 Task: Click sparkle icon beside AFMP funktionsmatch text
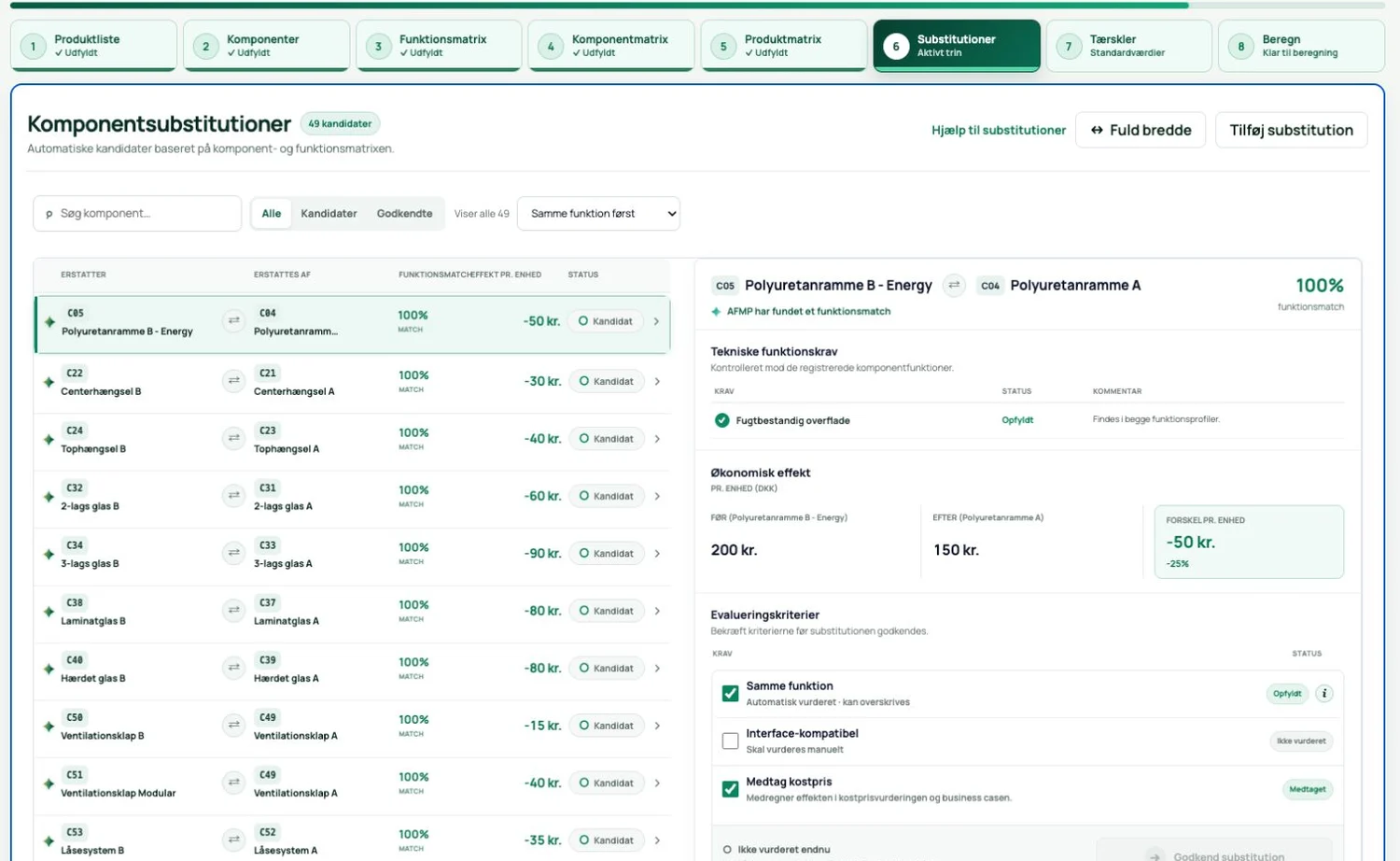click(x=716, y=312)
